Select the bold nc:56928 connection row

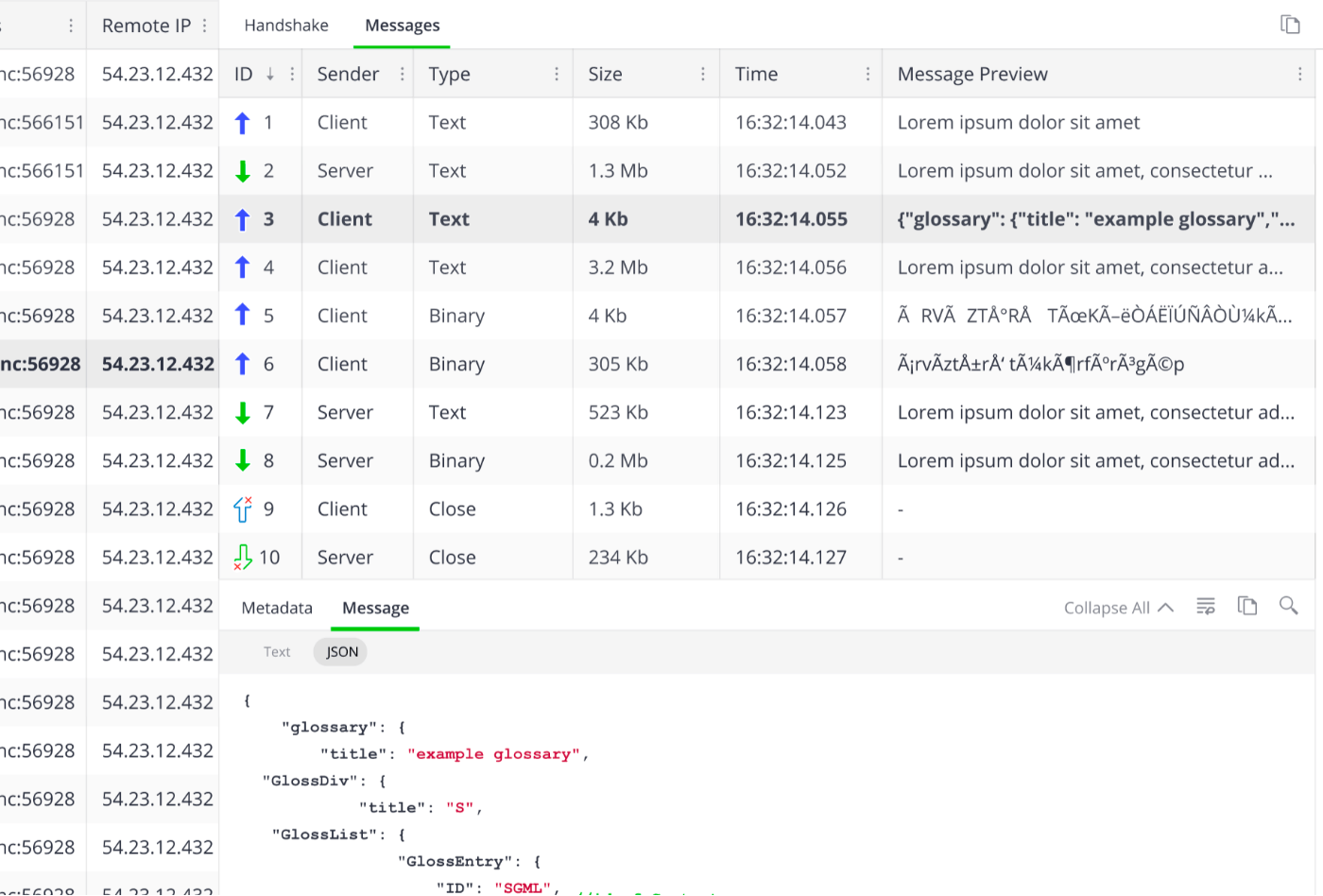click(x=109, y=364)
